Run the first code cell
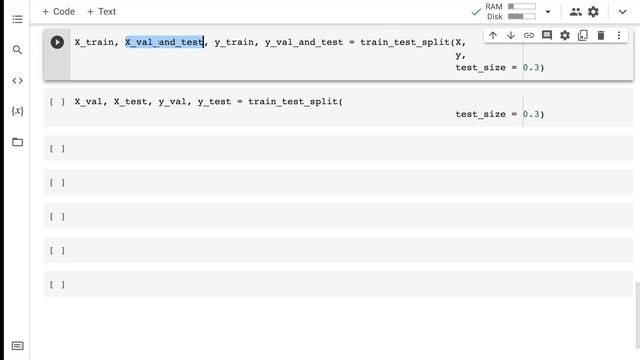The width and height of the screenshot is (640, 360). pos(57,42)
